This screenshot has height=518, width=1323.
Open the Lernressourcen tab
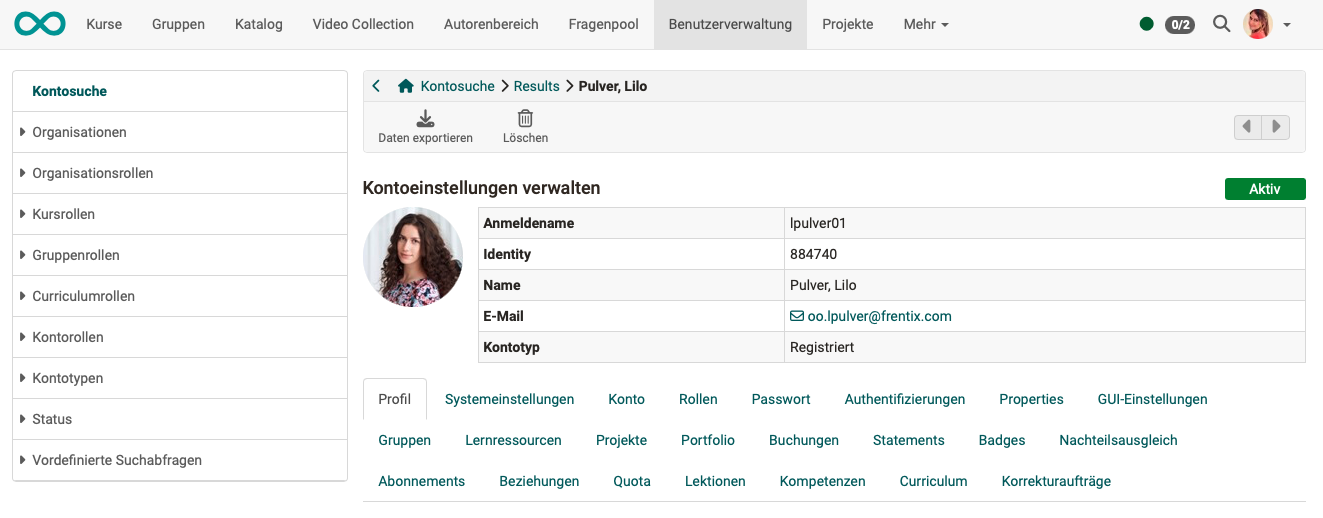click(514, 440)
